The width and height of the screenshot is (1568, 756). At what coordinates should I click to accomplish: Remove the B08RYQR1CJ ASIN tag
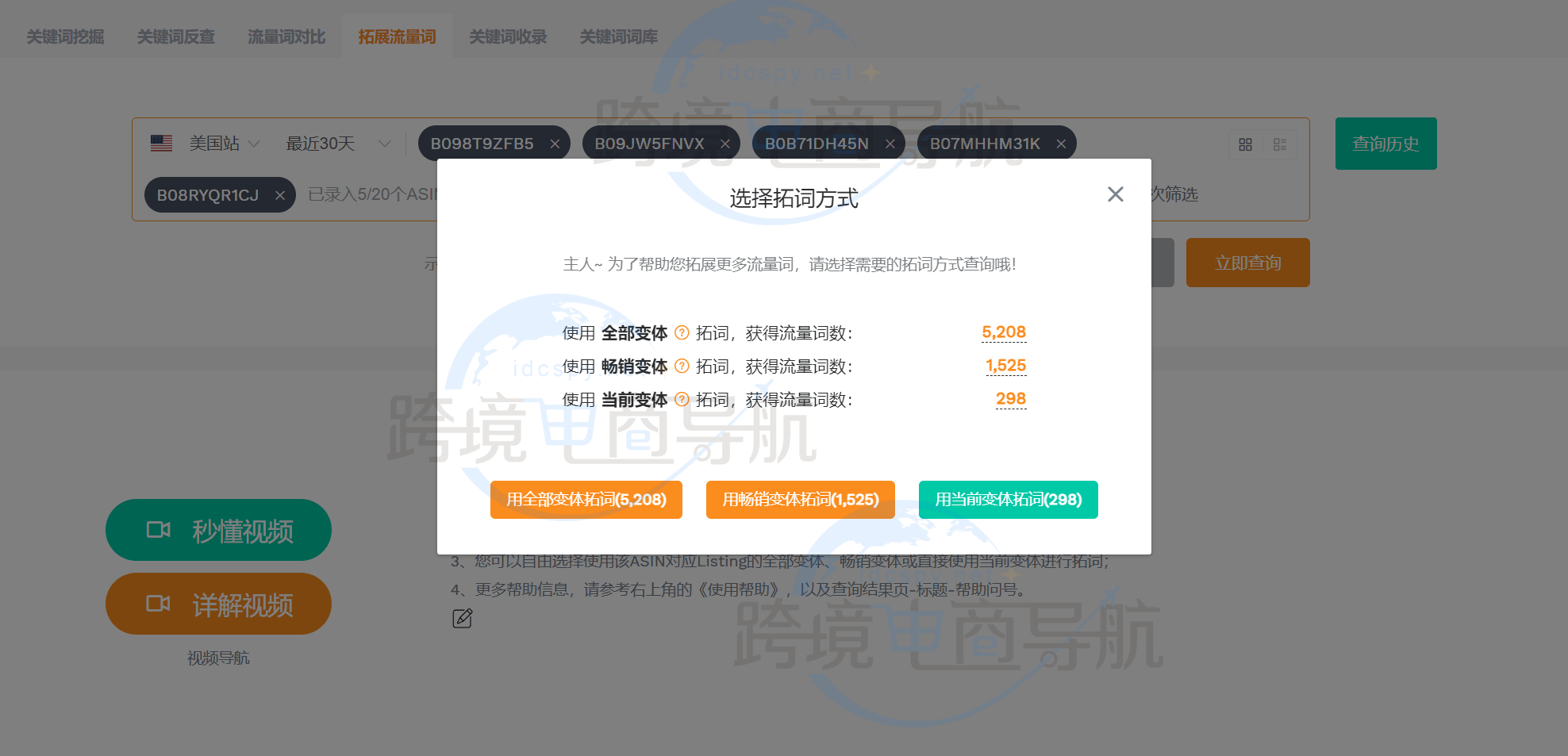280,194
